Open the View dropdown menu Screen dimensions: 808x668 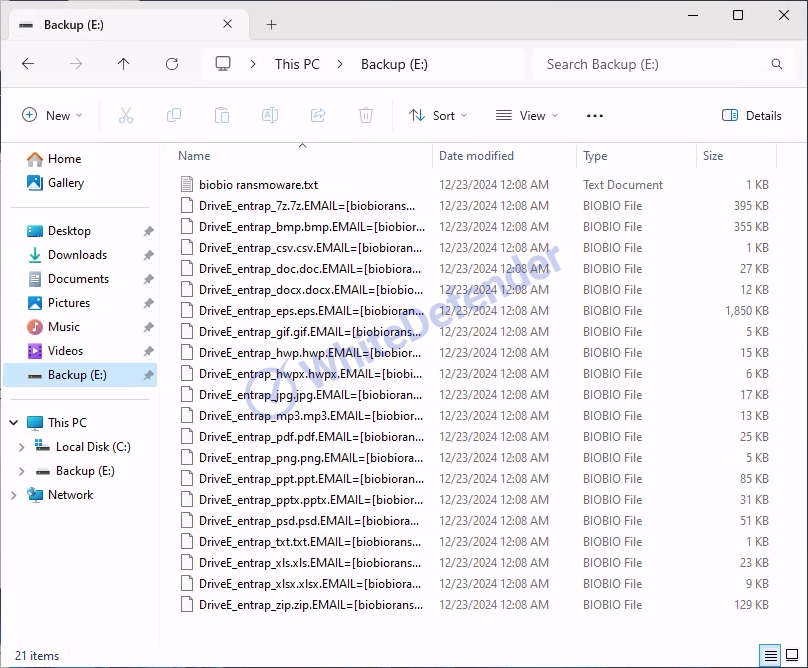pos(527,115)
